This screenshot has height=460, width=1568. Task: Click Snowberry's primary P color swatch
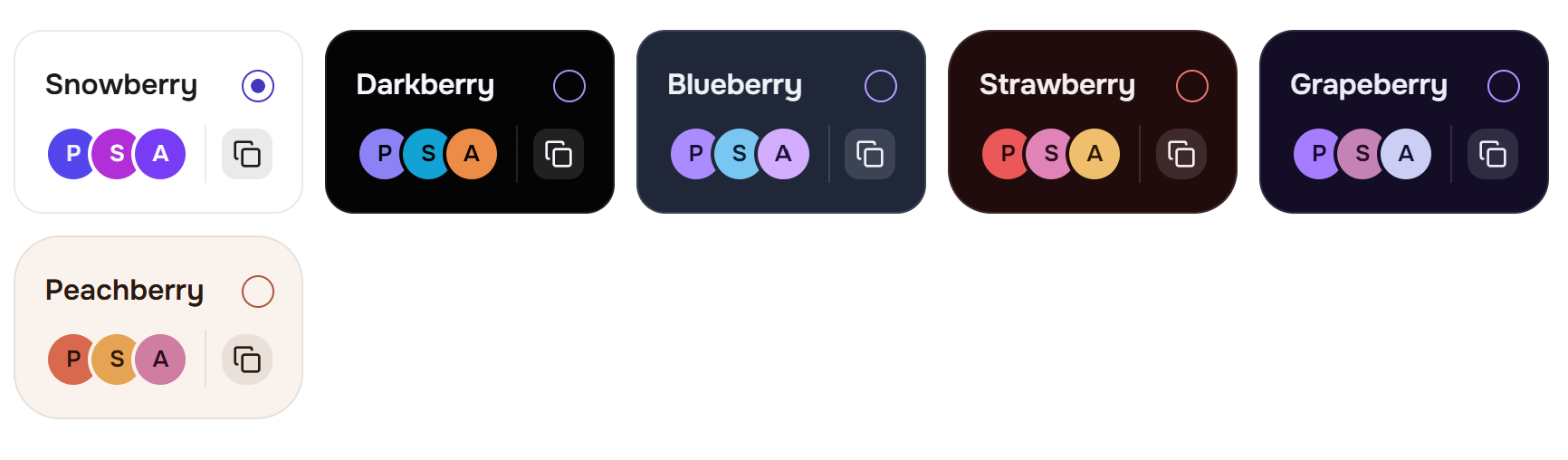(x=71, y=154)
